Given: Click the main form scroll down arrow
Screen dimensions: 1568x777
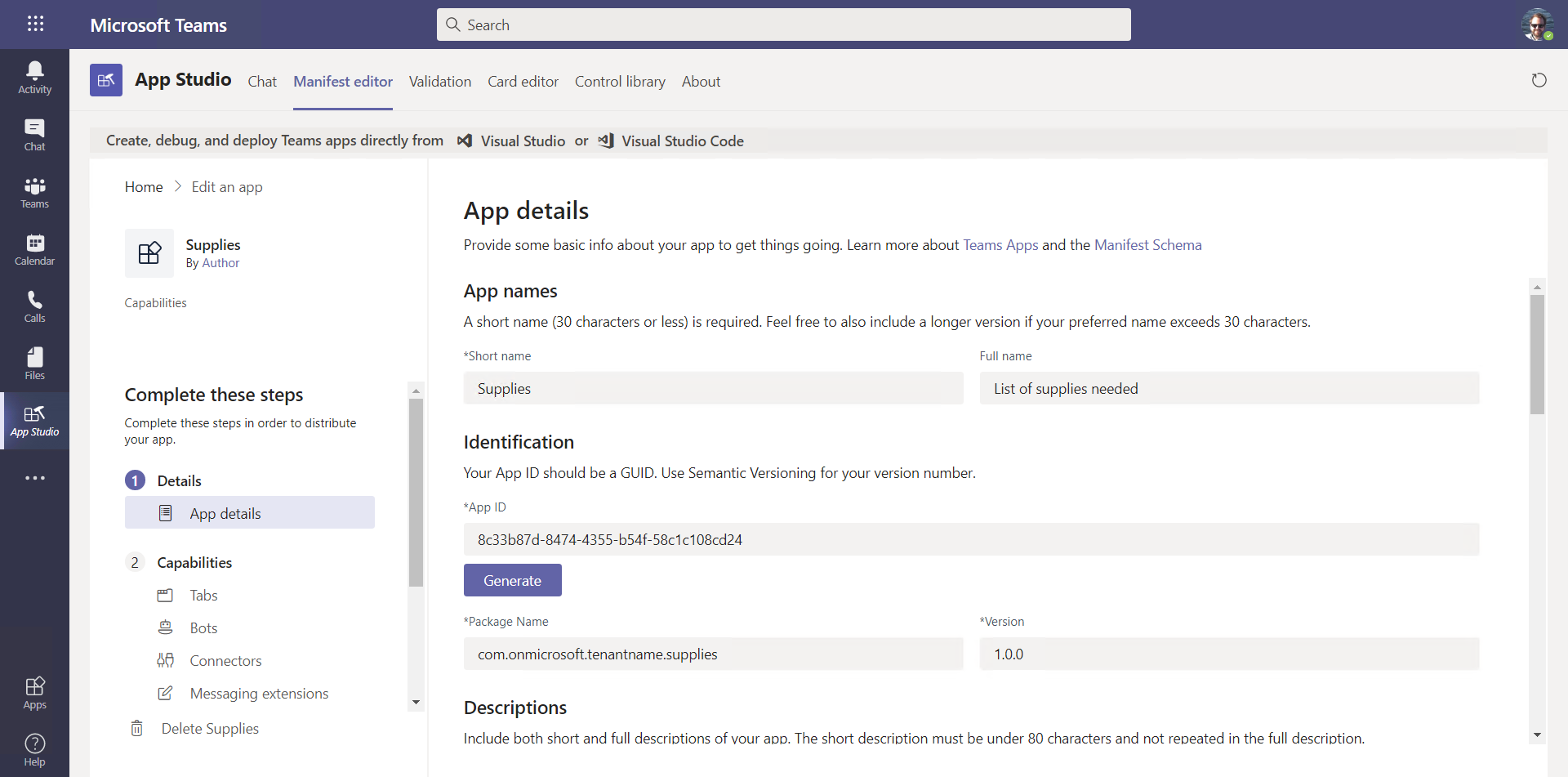Looking at the screenshot, I should tap(1537, 735).
